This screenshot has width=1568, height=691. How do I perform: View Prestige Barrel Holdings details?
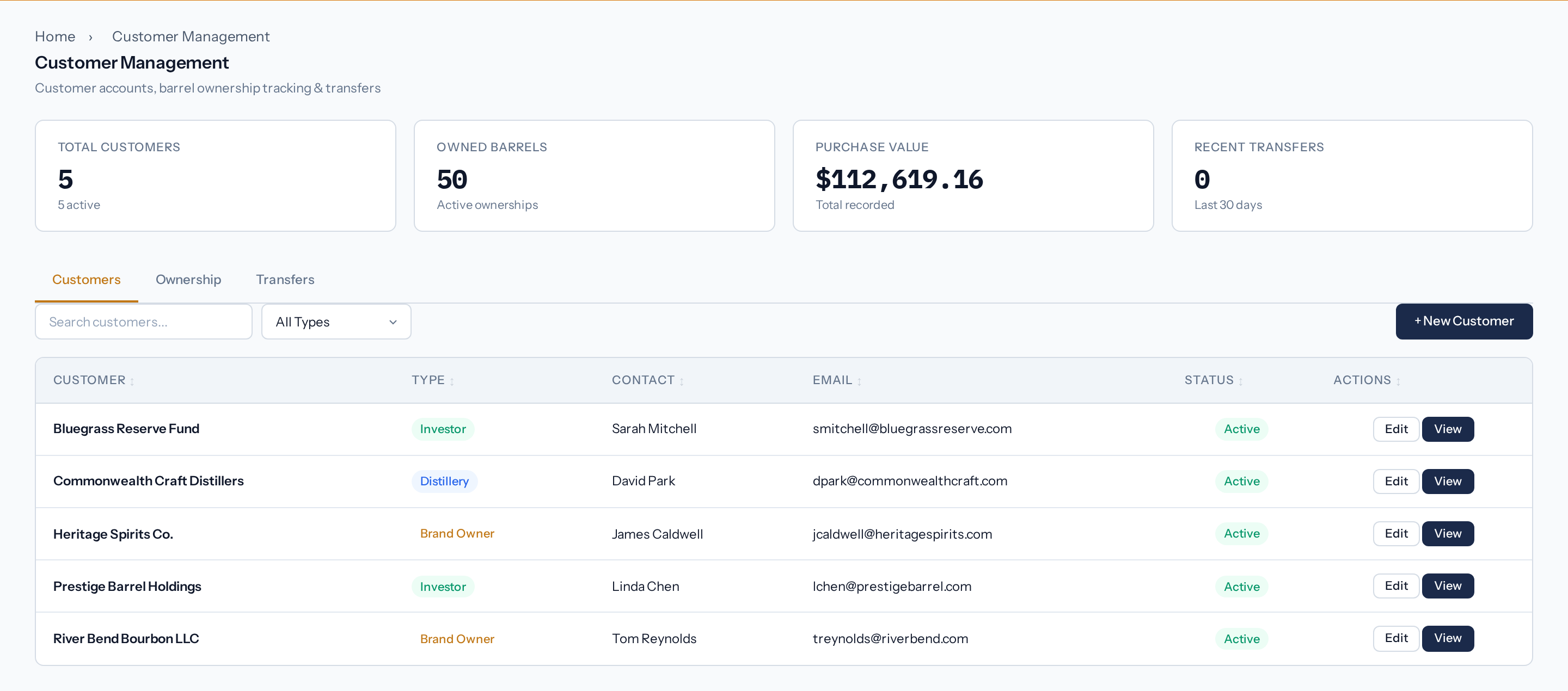(1447, 586)
